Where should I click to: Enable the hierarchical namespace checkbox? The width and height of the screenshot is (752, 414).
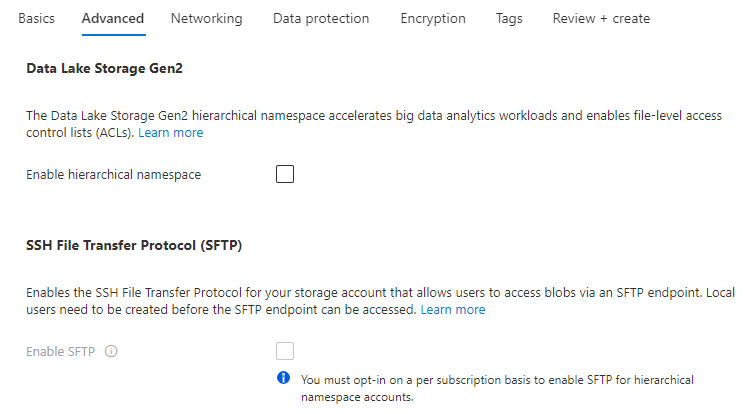click(285, 175)
